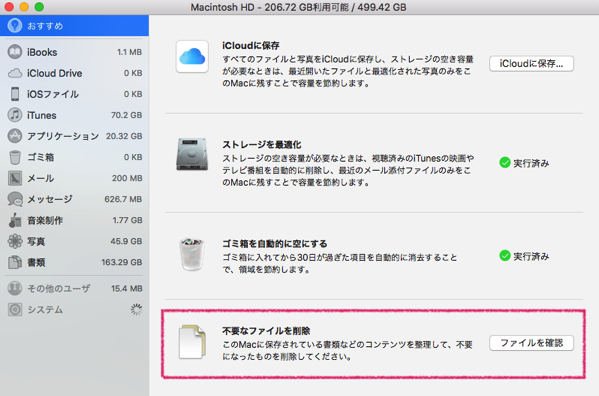This screenshot has width=599, height=396.
Task: Maximize the window with green button
Action: click(39, 6)
